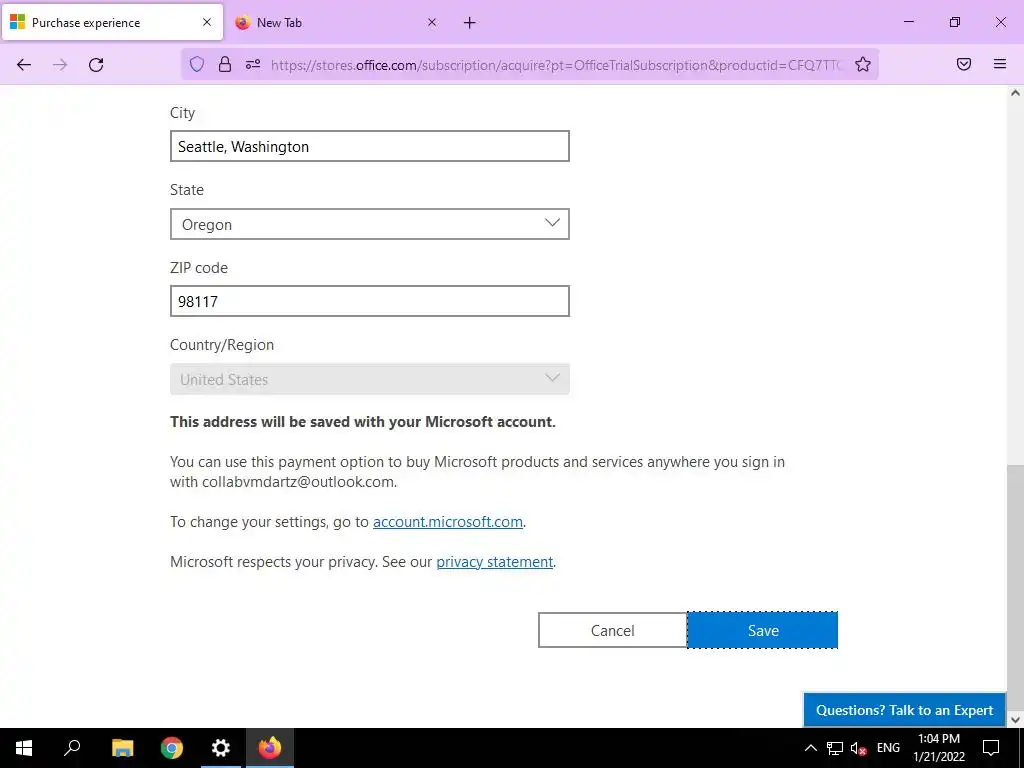
Task: Bookmark this page with star icon
Action: tap(863, 64)
